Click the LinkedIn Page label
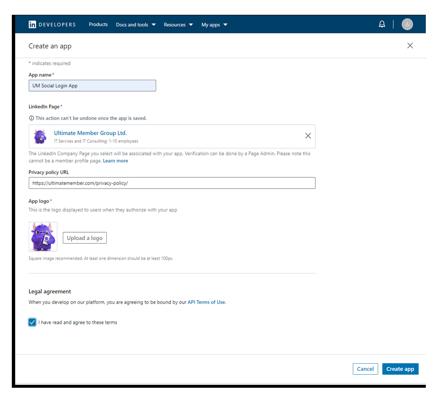The height and width of the screenshot is (400, 441). click(x=45, y=107)
